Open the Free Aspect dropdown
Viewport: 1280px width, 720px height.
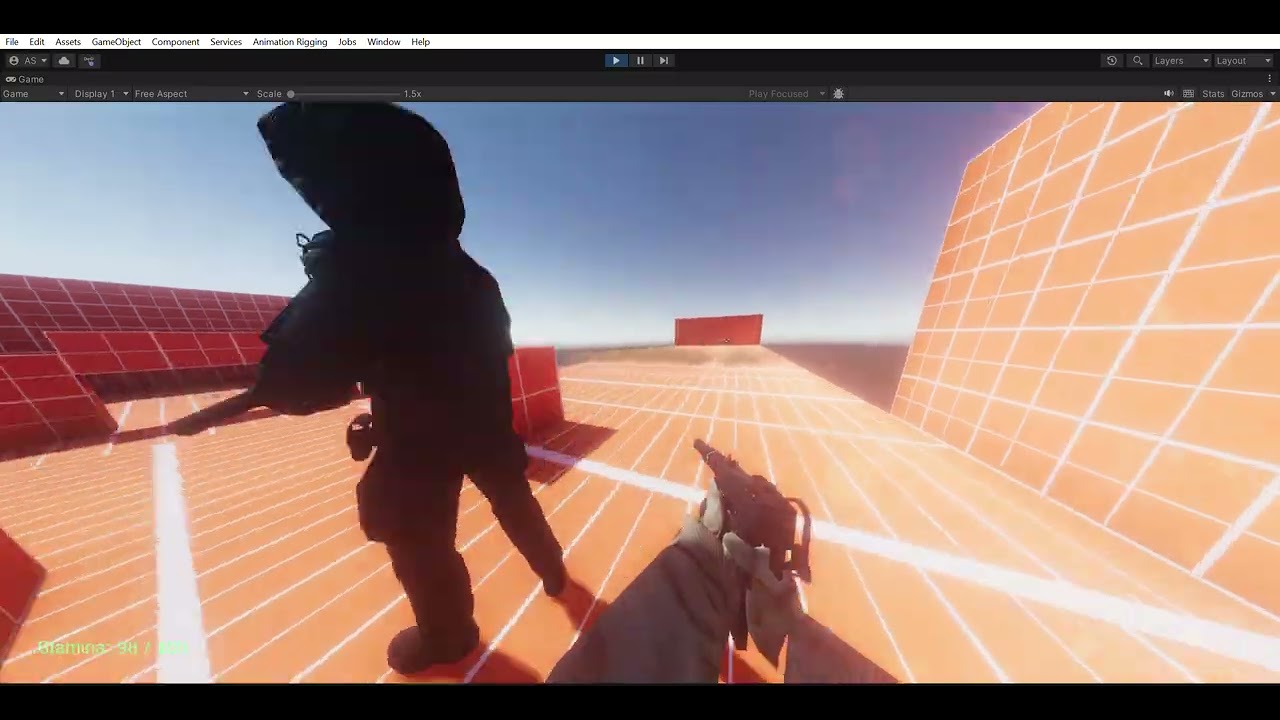tap(192, 94)
